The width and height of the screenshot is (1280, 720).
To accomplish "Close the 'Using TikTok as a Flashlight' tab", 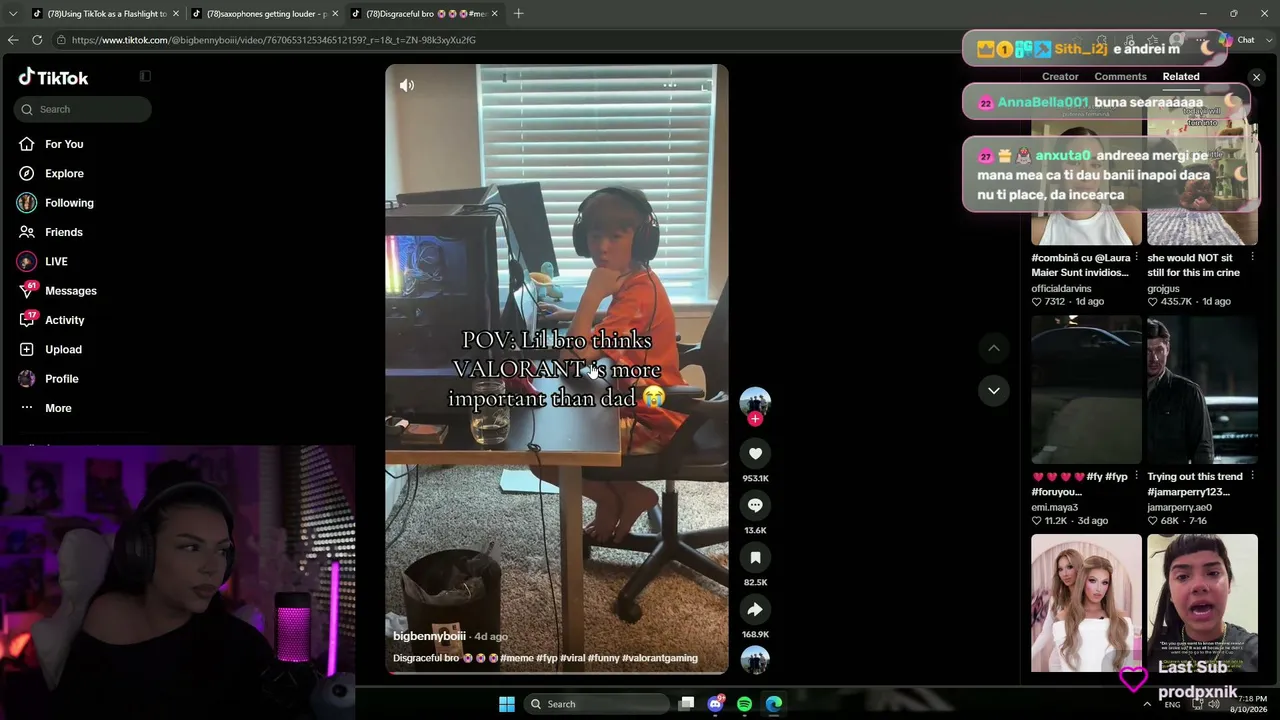I will [x=176, y=14].
